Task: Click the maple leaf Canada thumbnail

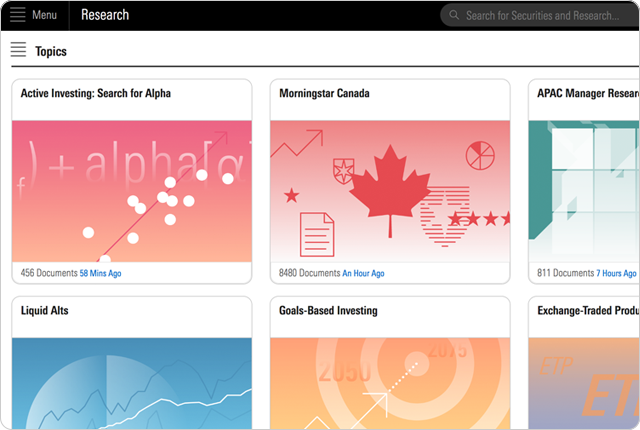Action: point(389,191)
